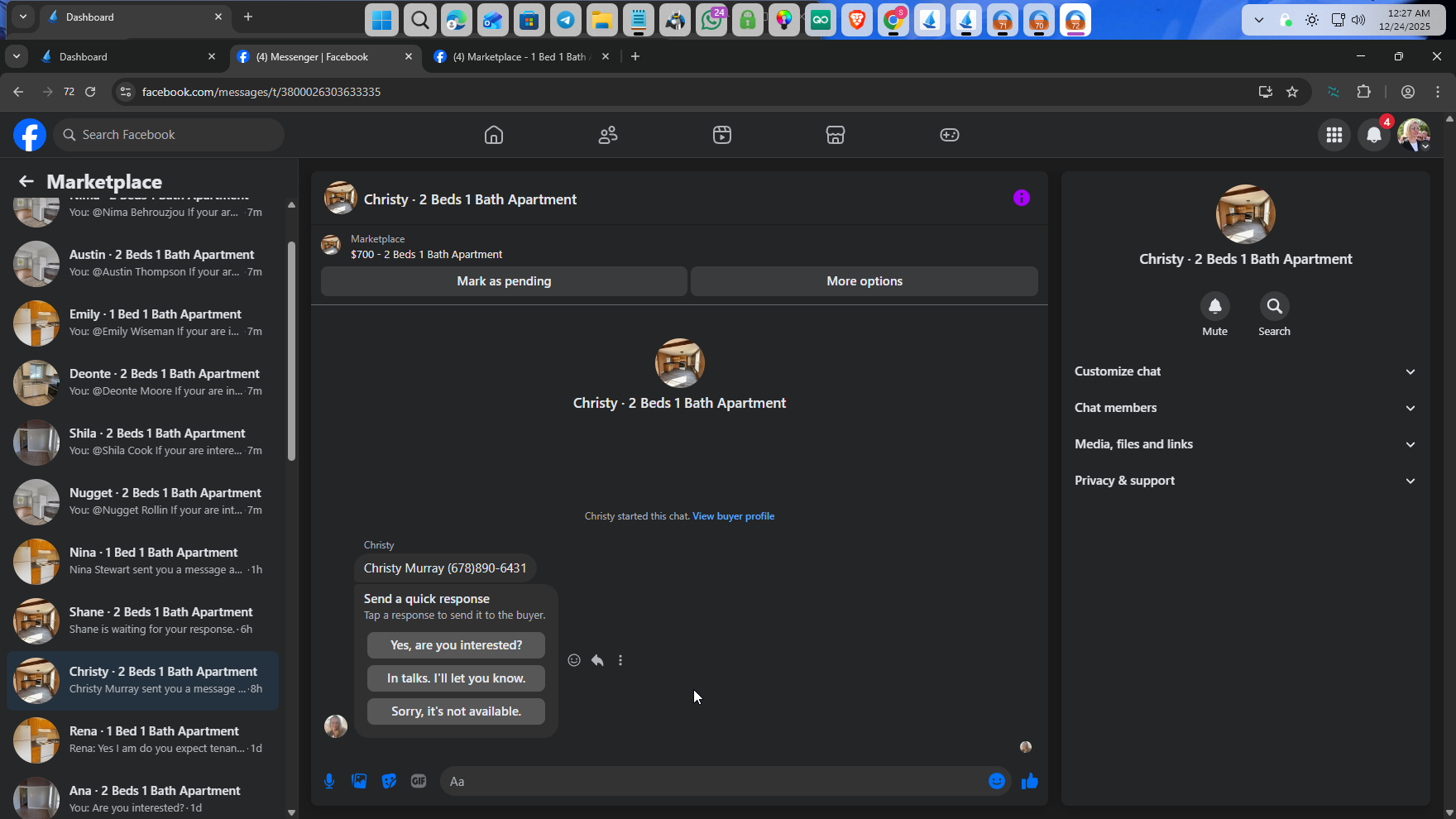Image resolution: width=1456 pixels, height=819 pixels.
Task: Open more actions for the message
Action: tap(620, 660)
